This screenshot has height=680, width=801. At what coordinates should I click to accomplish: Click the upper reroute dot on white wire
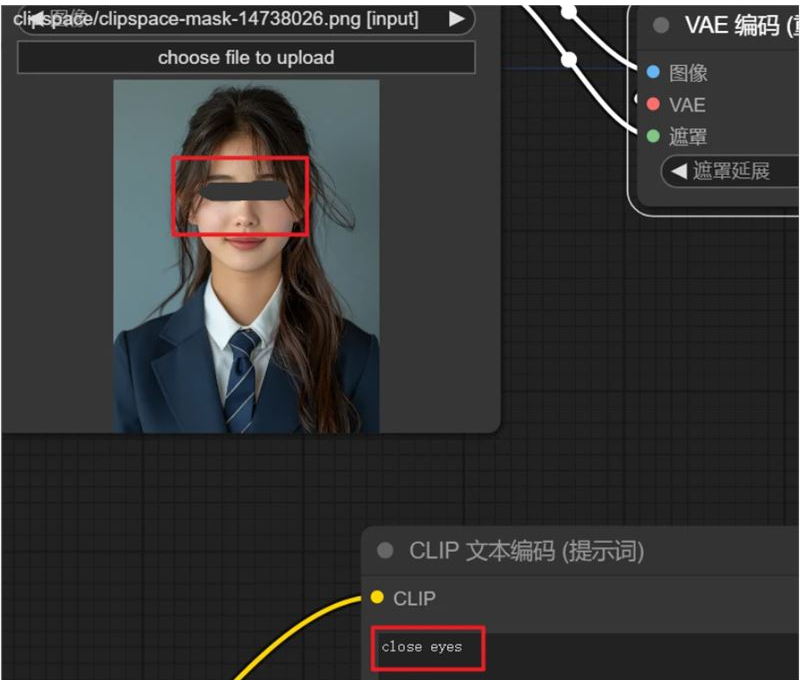pos(569,10)
